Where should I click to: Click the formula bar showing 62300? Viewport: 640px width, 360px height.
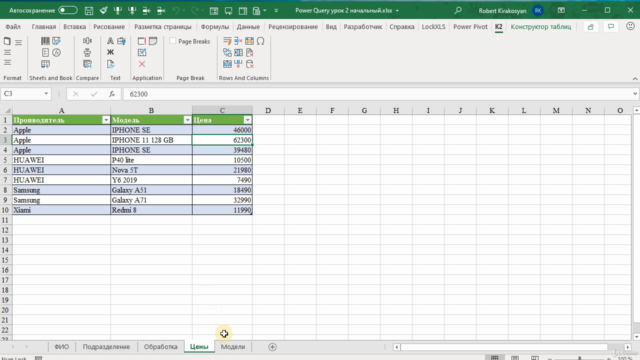(x=378, y=94)
